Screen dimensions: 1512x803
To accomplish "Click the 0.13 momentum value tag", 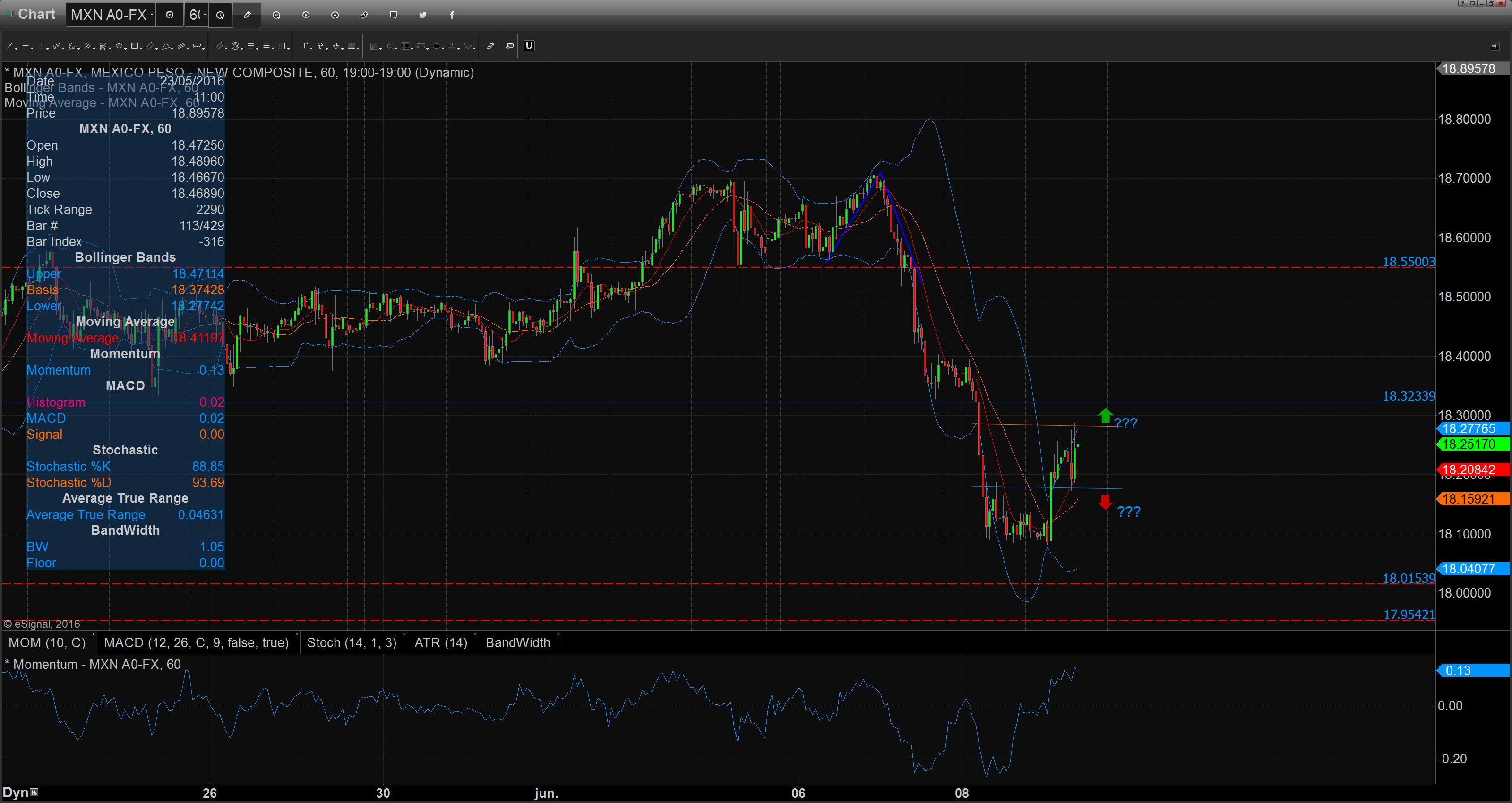I will pos(1473,670).
